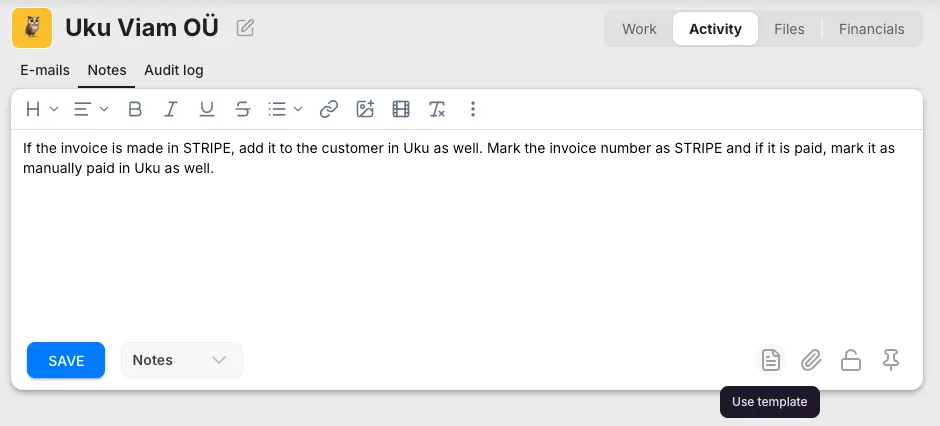940x426 pixels.
Task: Pin this note with the pin icon
Action: (891, 360)
